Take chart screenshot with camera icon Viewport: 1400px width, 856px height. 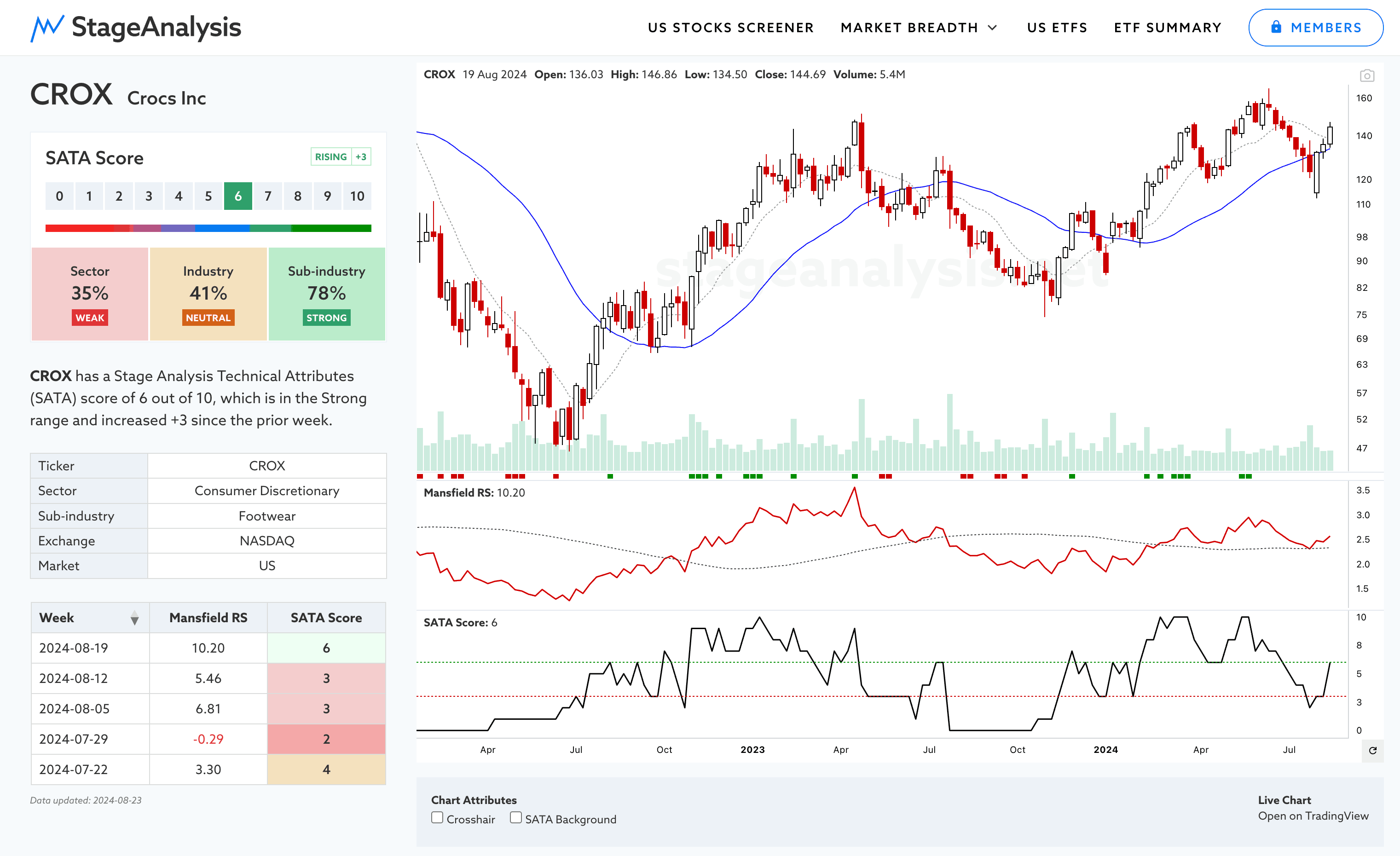coord(1367,75)
